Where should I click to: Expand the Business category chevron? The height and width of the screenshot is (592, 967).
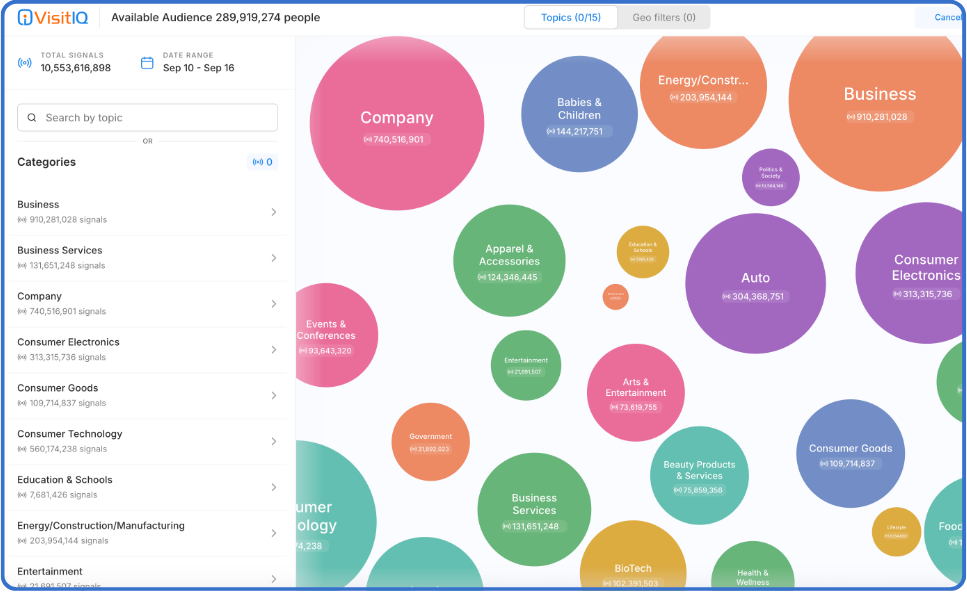click(x=273, y=212)
